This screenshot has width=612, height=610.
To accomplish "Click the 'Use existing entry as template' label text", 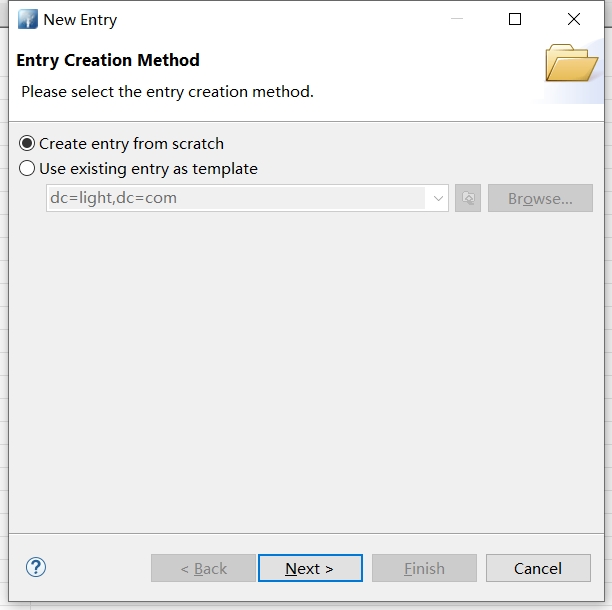I will point(148,169).
